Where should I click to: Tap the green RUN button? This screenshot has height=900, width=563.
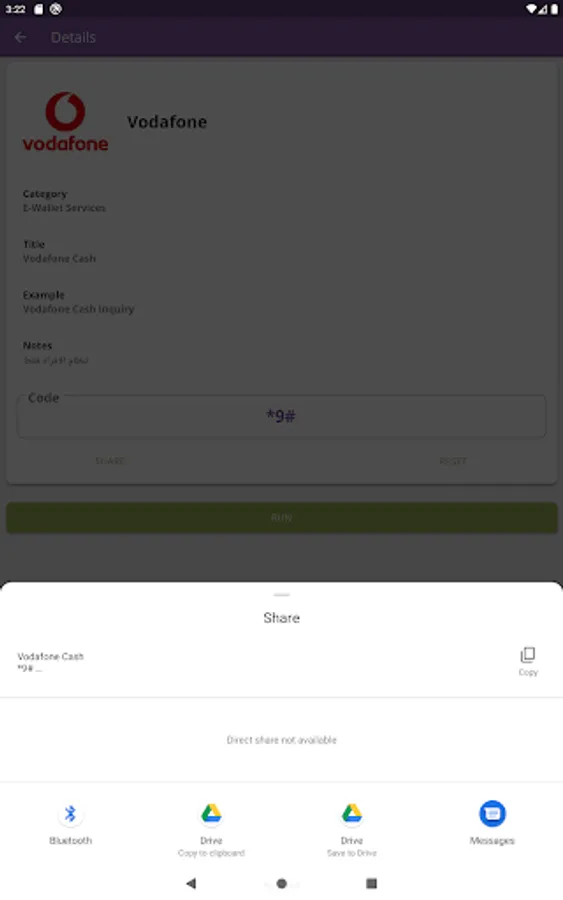point(281,518)
